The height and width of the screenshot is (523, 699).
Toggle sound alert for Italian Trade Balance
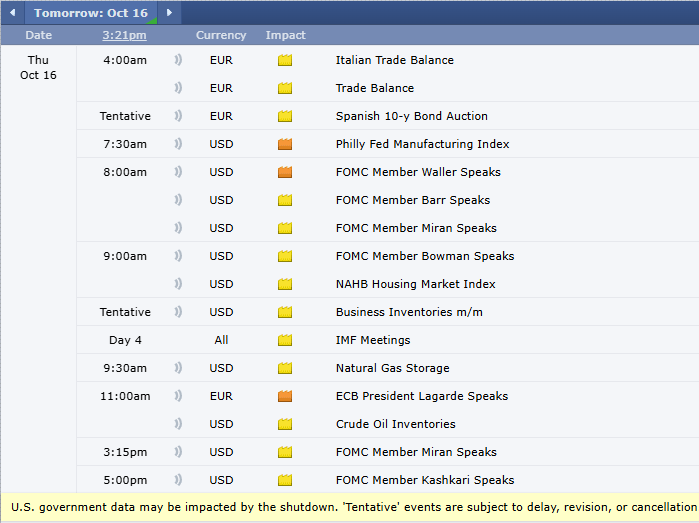coord(178,60)
